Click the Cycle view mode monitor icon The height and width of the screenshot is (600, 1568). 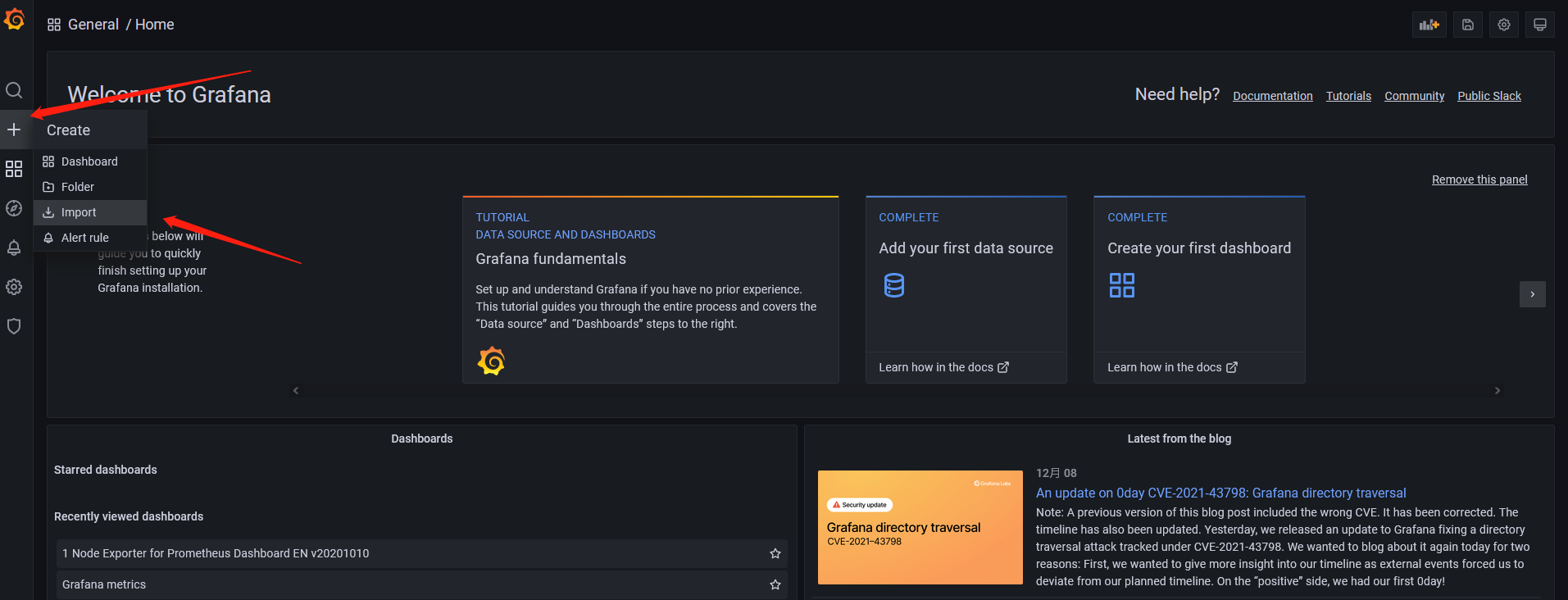click(x=1540, y=25)
